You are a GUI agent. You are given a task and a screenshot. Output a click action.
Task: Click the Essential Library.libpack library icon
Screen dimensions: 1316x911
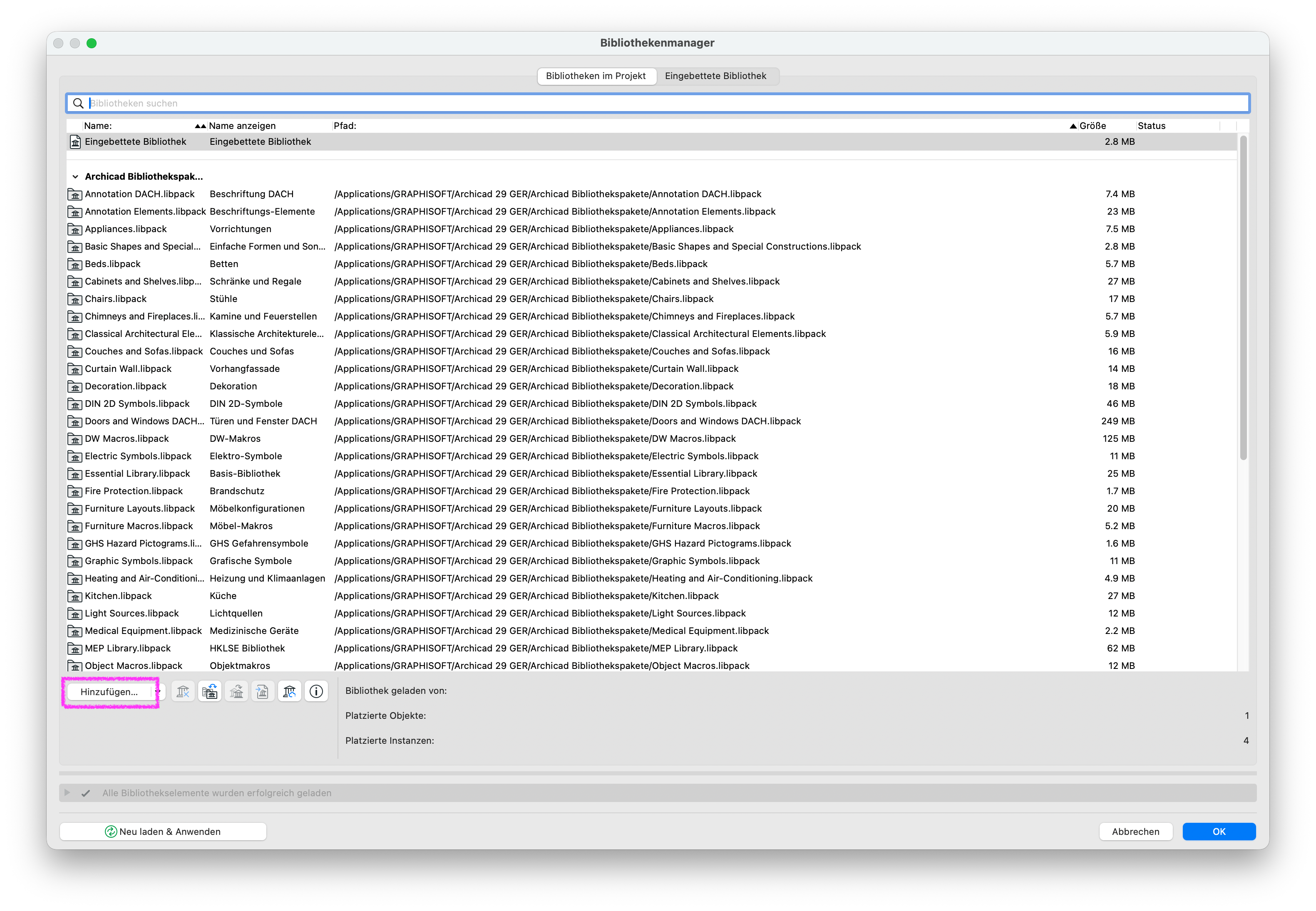(75, 474)
